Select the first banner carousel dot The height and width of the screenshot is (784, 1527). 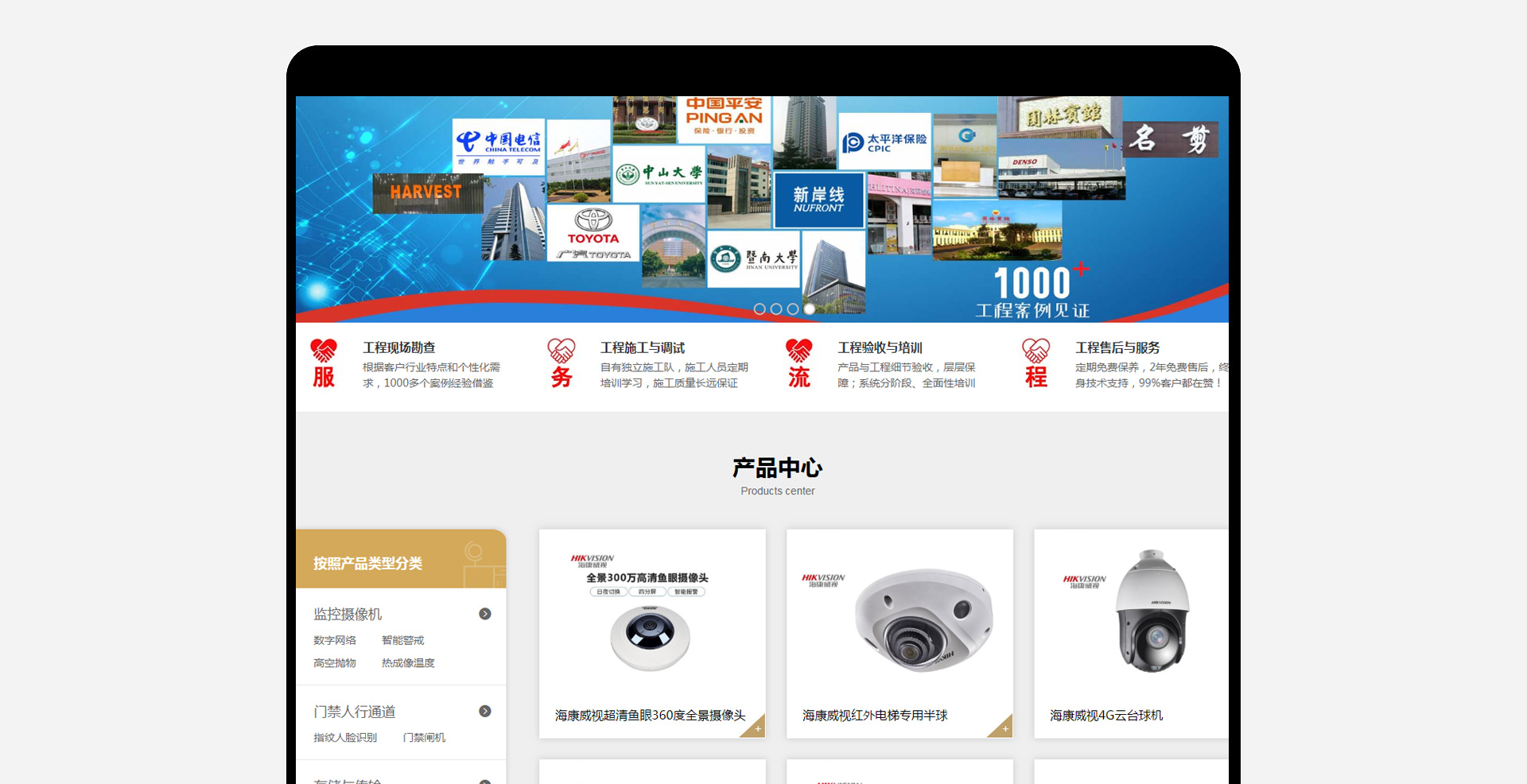(x=760, y=309)
